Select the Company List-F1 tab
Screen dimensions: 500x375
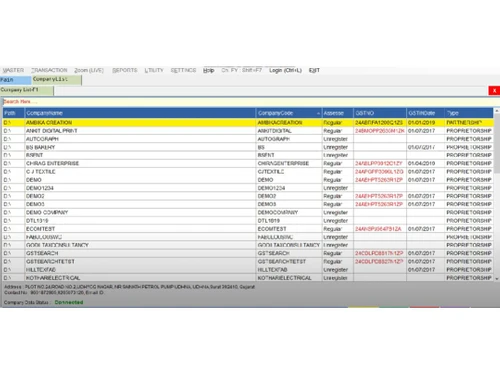click(27, 90)
